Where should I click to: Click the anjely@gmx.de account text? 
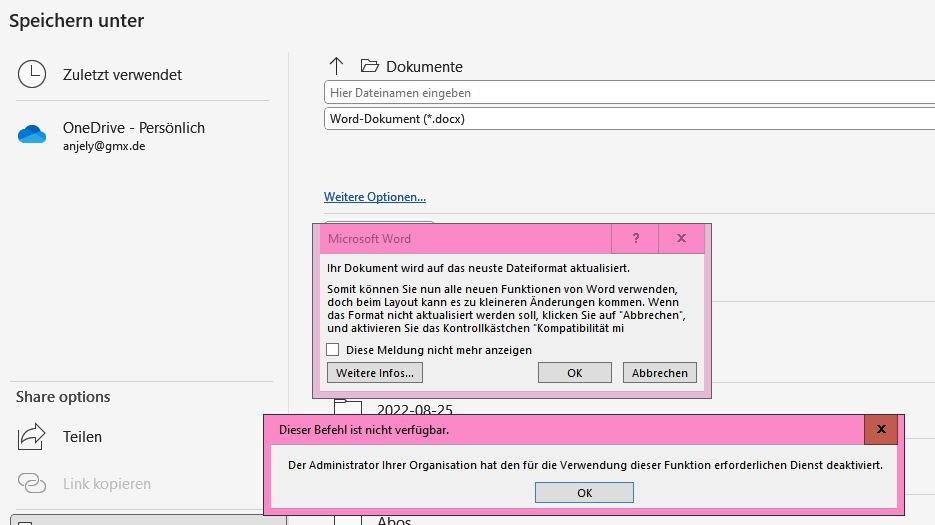104,146
